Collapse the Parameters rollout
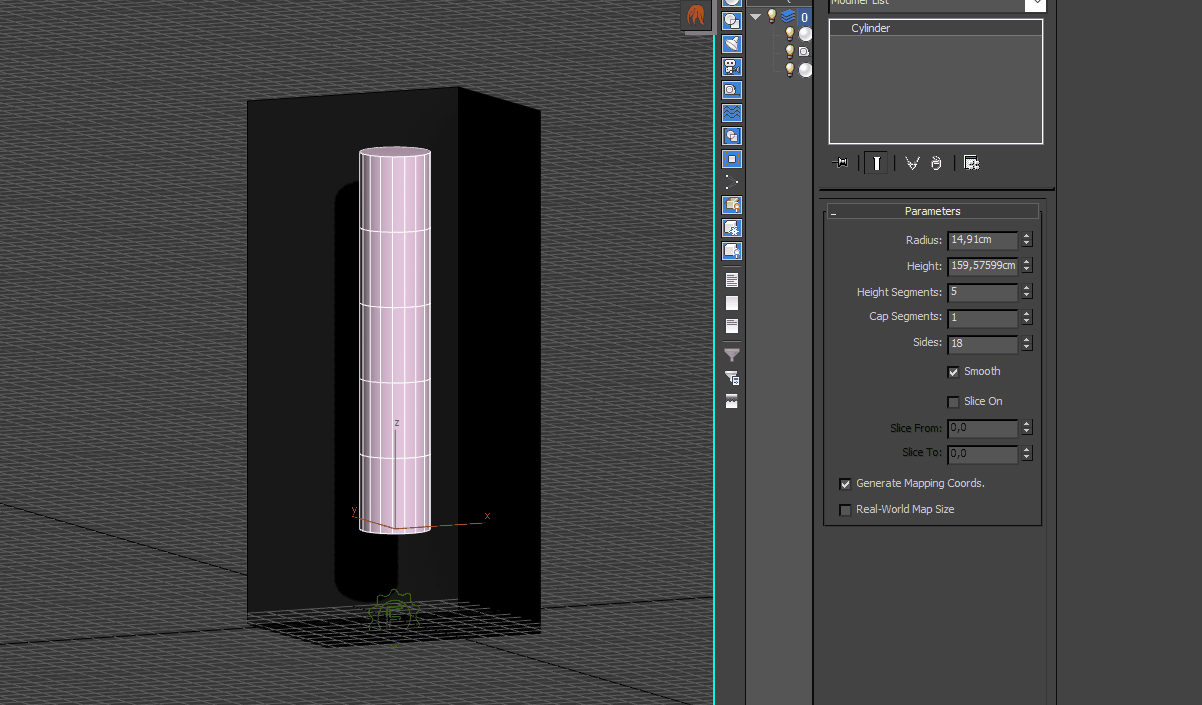The height and width of the screenshot is (705, 1202). click(x=932, y=211)
